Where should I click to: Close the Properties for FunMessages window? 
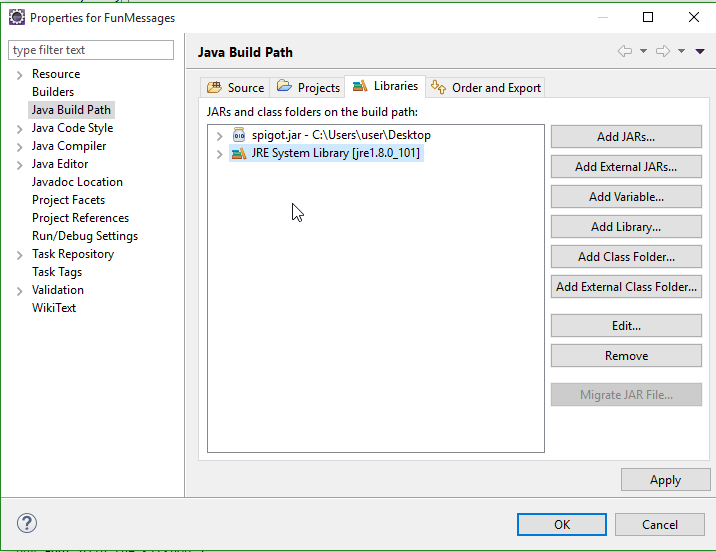(694, 17)
